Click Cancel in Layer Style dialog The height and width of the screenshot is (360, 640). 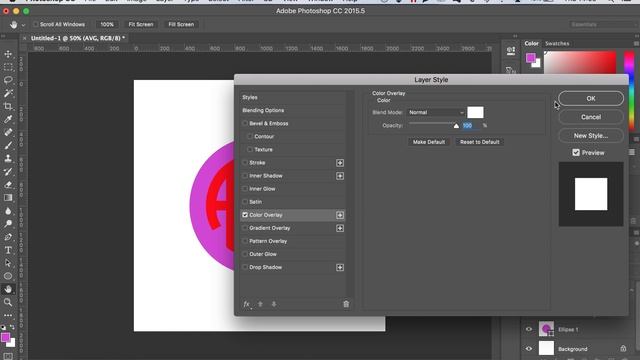tap(591, 117)
